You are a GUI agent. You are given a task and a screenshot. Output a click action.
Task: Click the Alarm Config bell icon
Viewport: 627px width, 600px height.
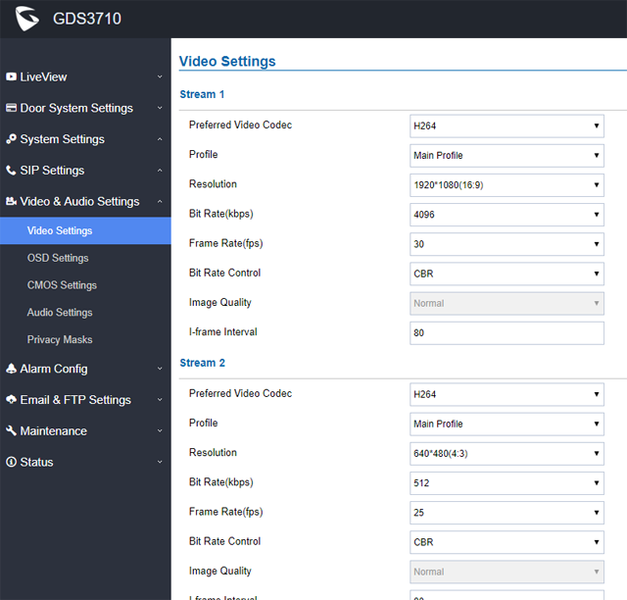(x=11, y=369)
